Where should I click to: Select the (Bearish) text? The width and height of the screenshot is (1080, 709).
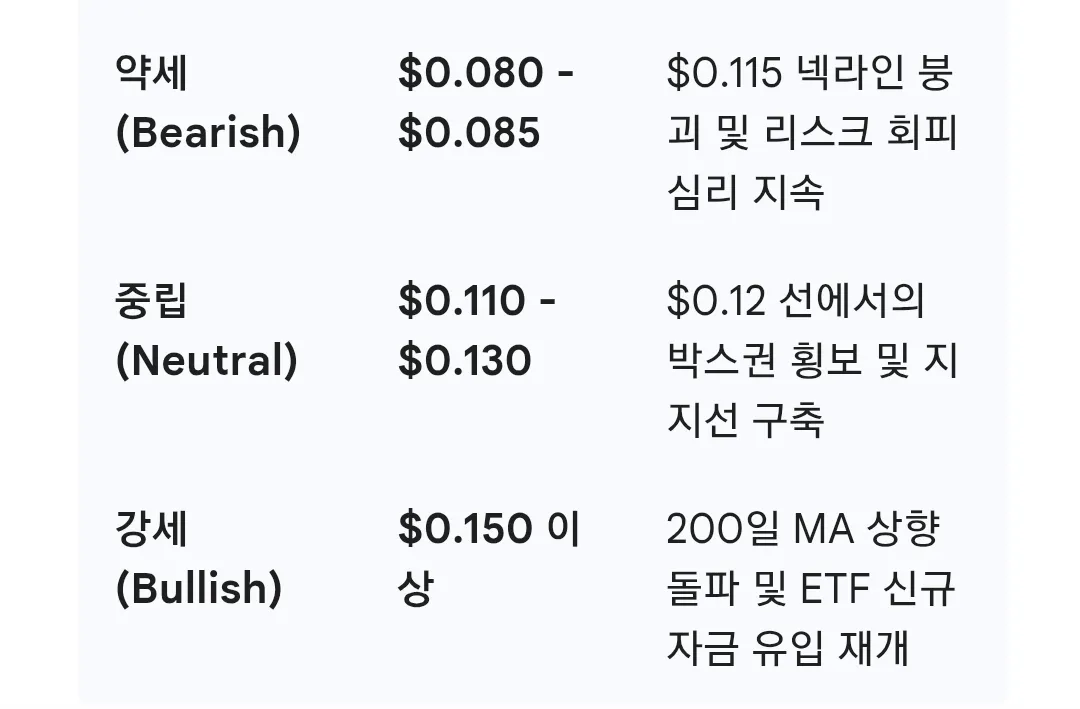pos(208,133)
